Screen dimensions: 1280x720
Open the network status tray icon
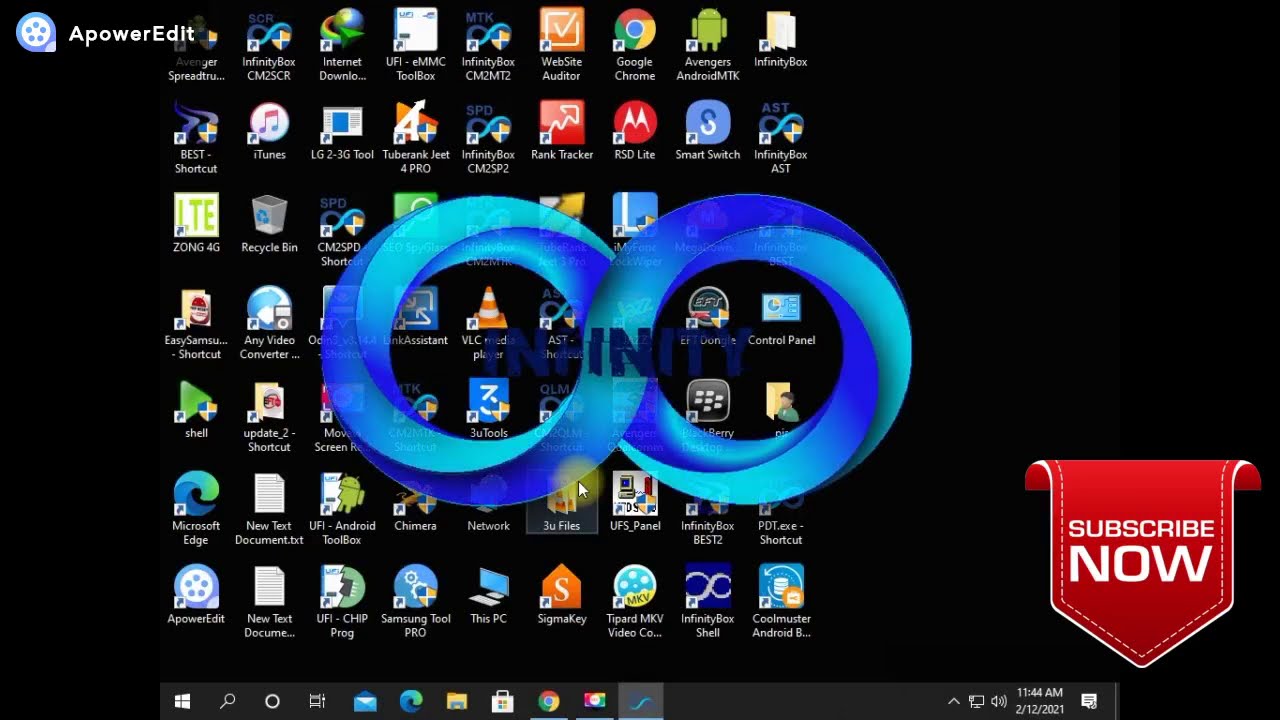click(976, 701)
